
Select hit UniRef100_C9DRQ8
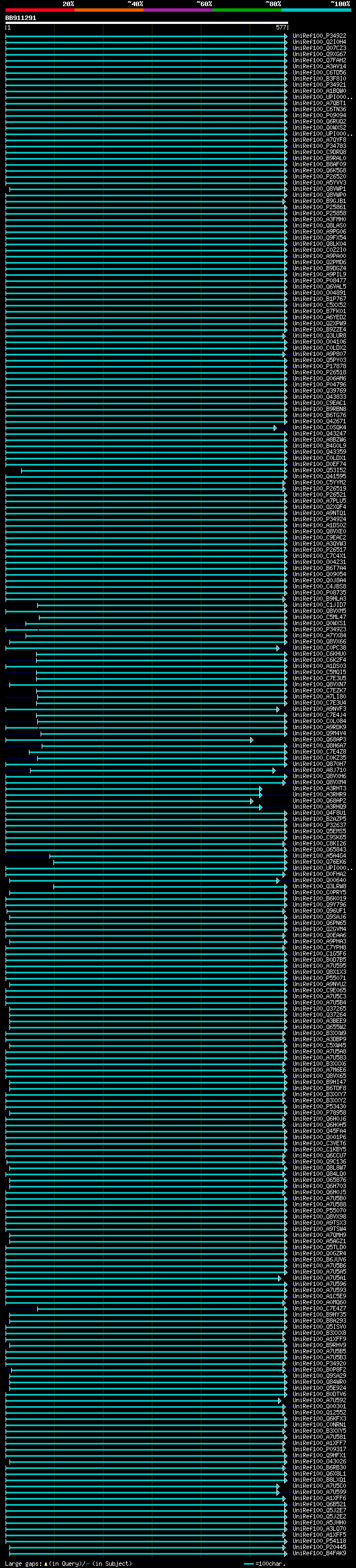pyautogui.click(x=319, y=152)
